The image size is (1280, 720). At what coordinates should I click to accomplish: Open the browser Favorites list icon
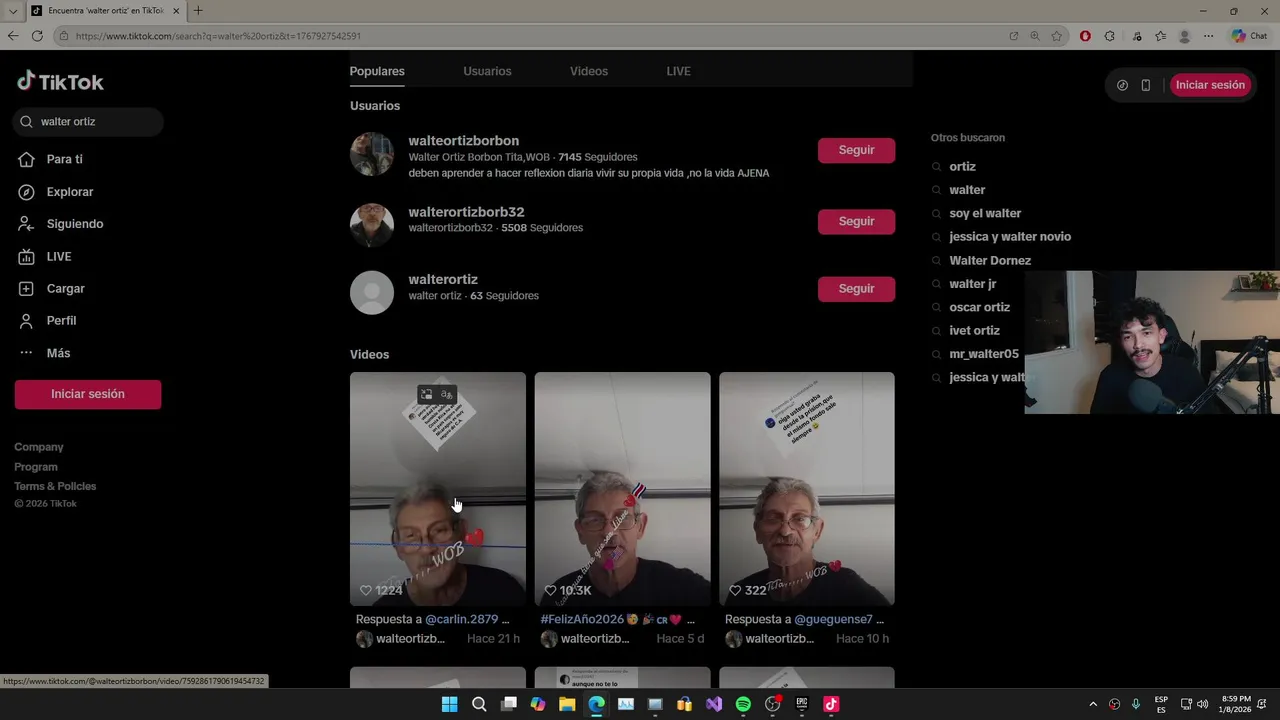pyautogui.click(x=1160, y=36)
